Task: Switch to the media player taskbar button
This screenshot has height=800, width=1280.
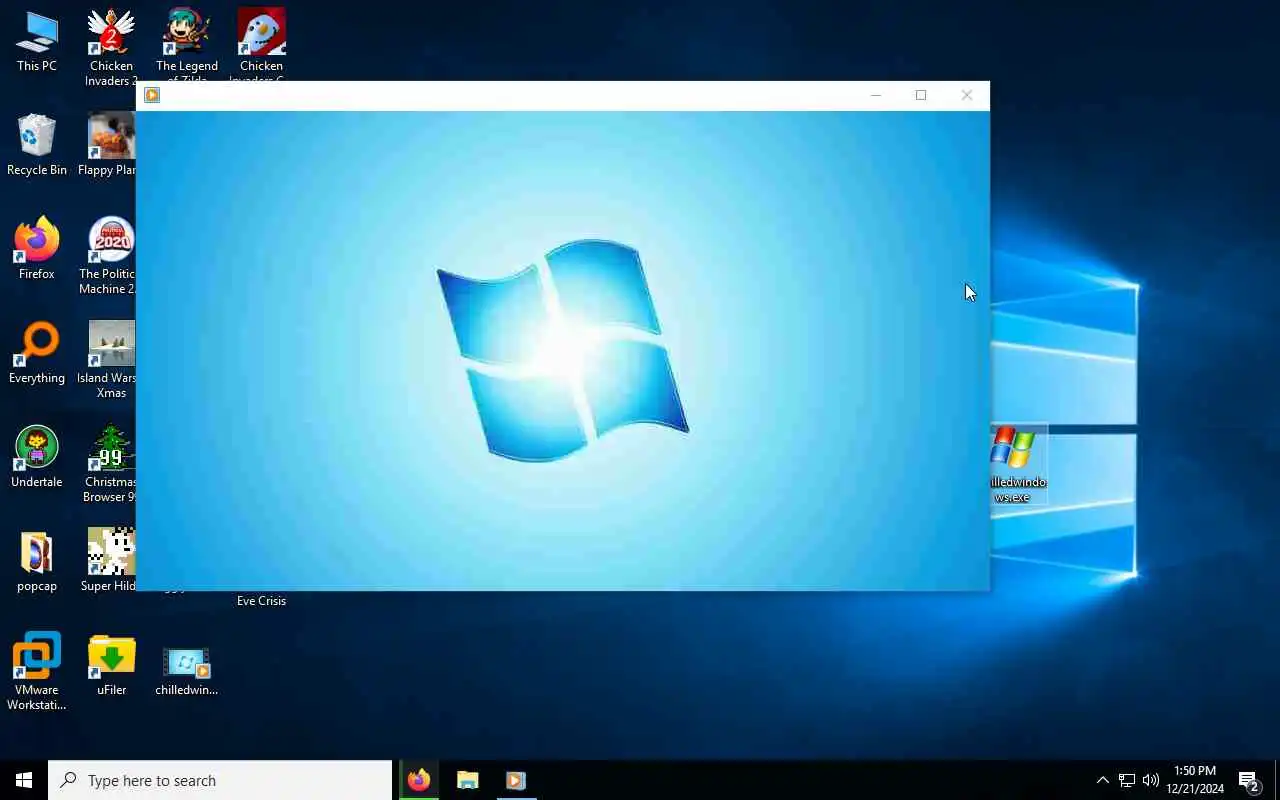Action: pos(516,780)
